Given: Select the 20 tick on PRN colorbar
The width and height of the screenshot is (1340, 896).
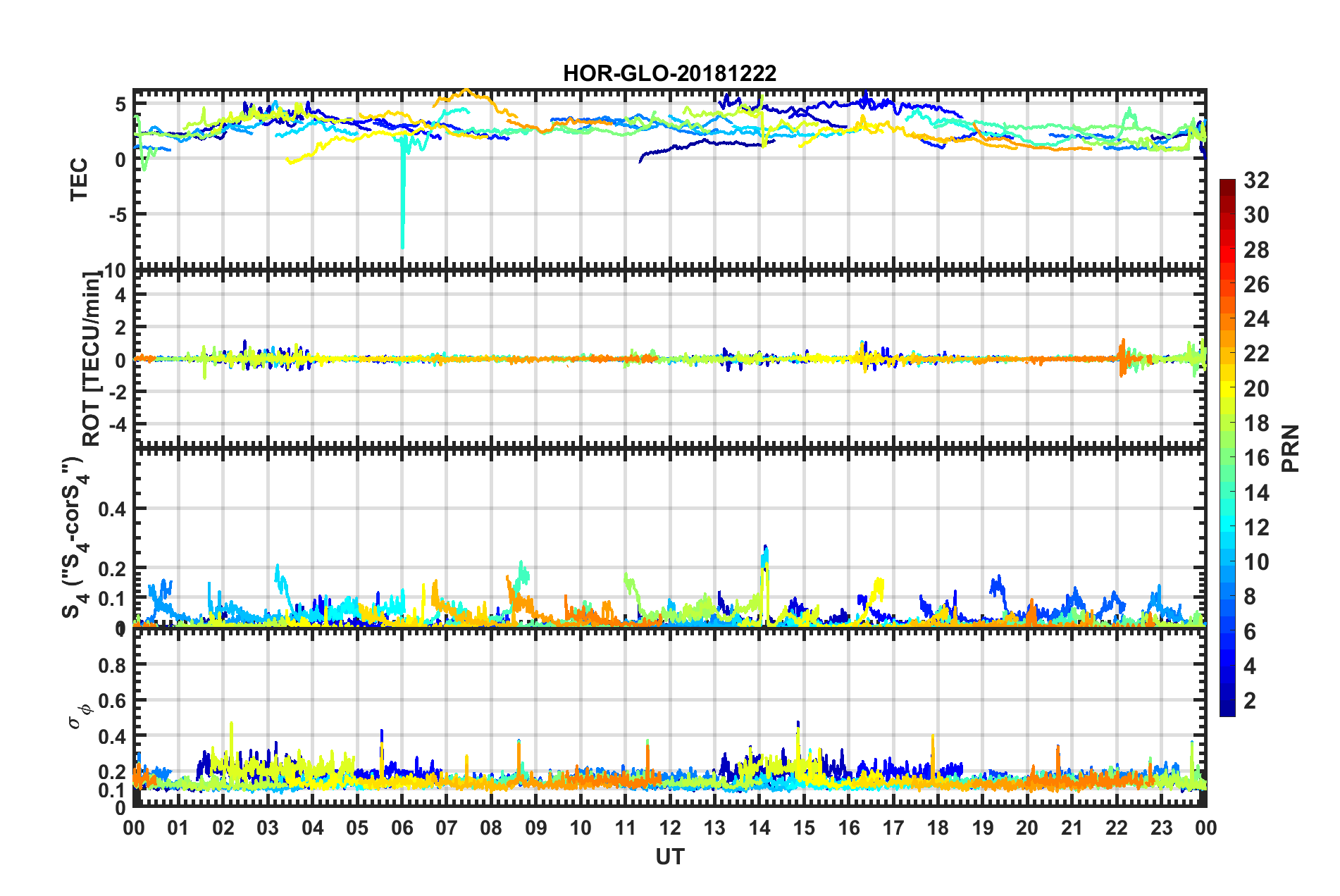Looking at the screenshot, I should click(x=1256, y=389).
